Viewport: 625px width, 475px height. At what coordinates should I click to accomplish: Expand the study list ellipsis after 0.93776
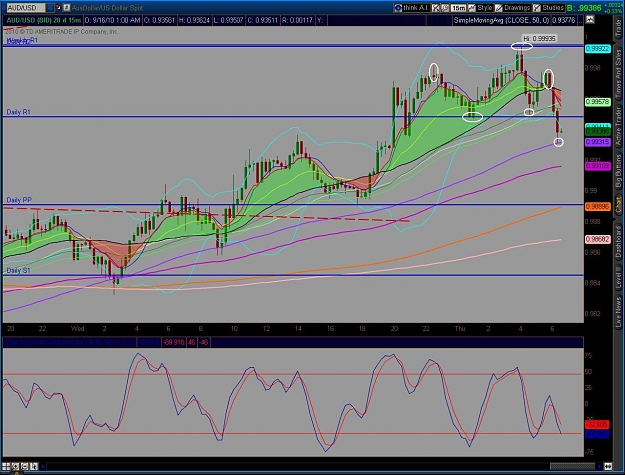pos(580,20)
